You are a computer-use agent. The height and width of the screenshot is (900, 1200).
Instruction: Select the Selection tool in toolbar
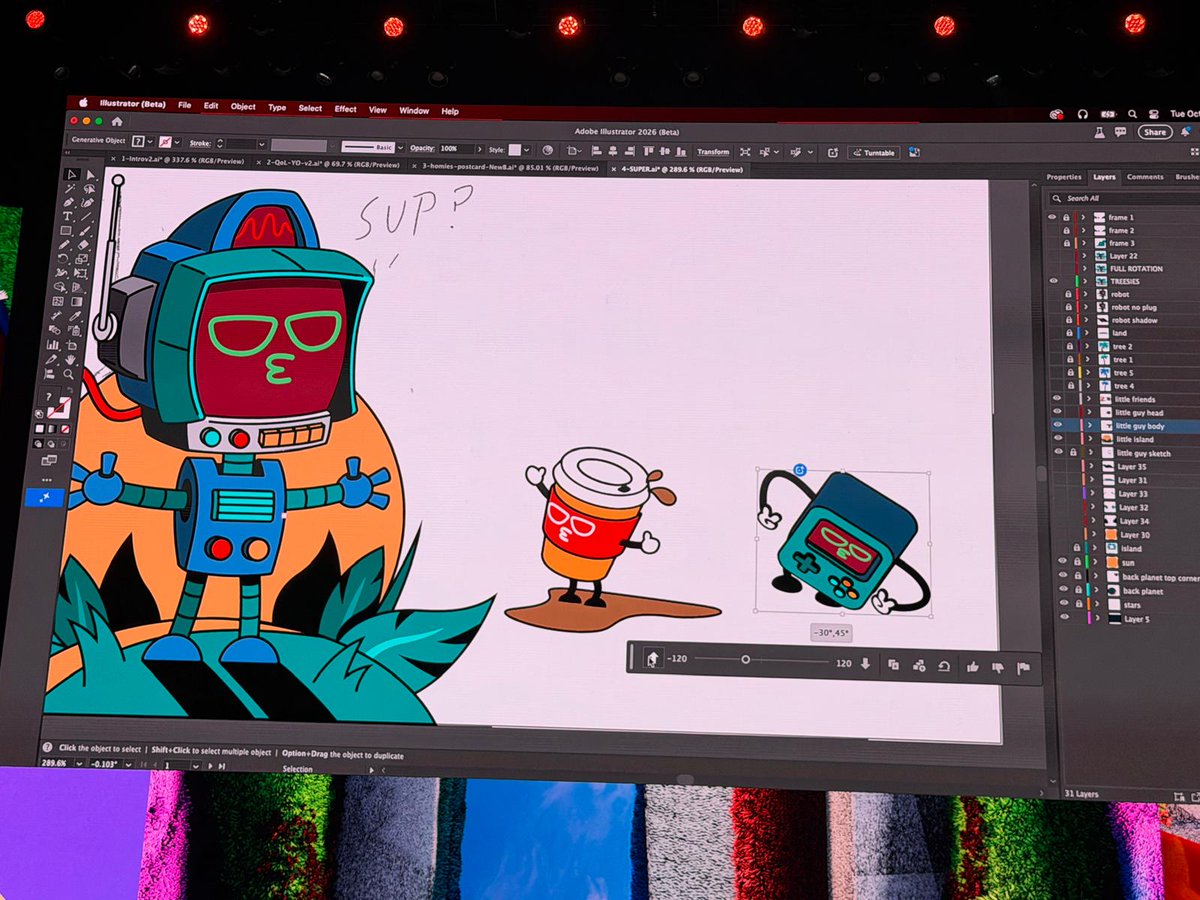(71, 176)
